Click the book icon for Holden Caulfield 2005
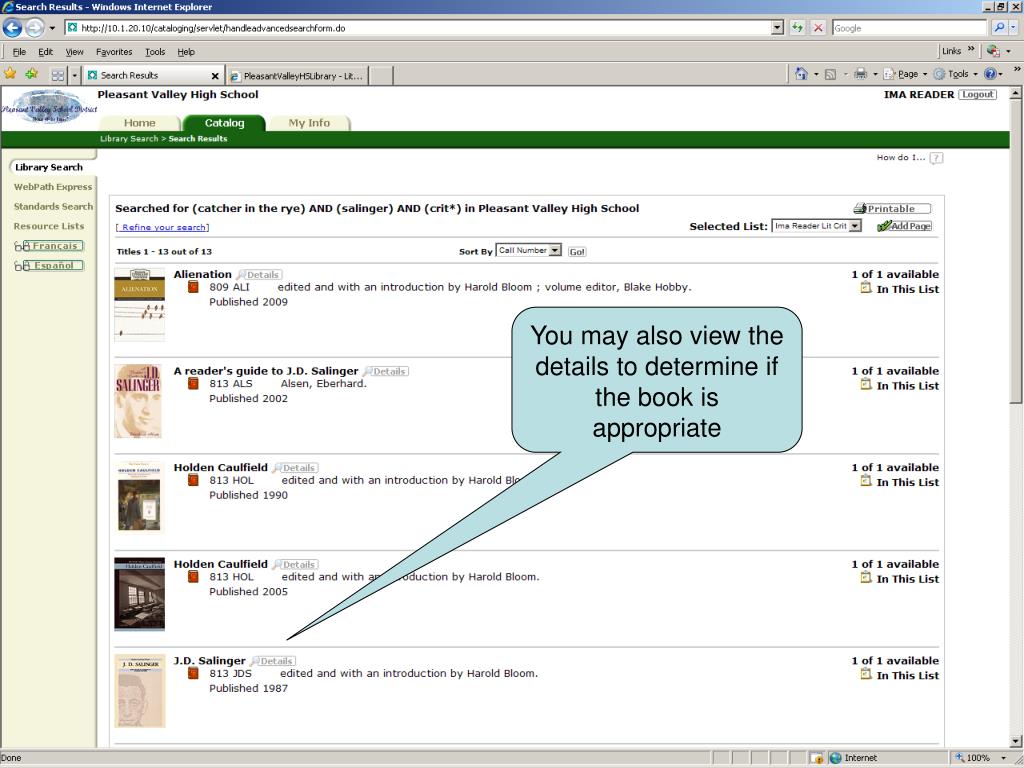 coord(193,577)
